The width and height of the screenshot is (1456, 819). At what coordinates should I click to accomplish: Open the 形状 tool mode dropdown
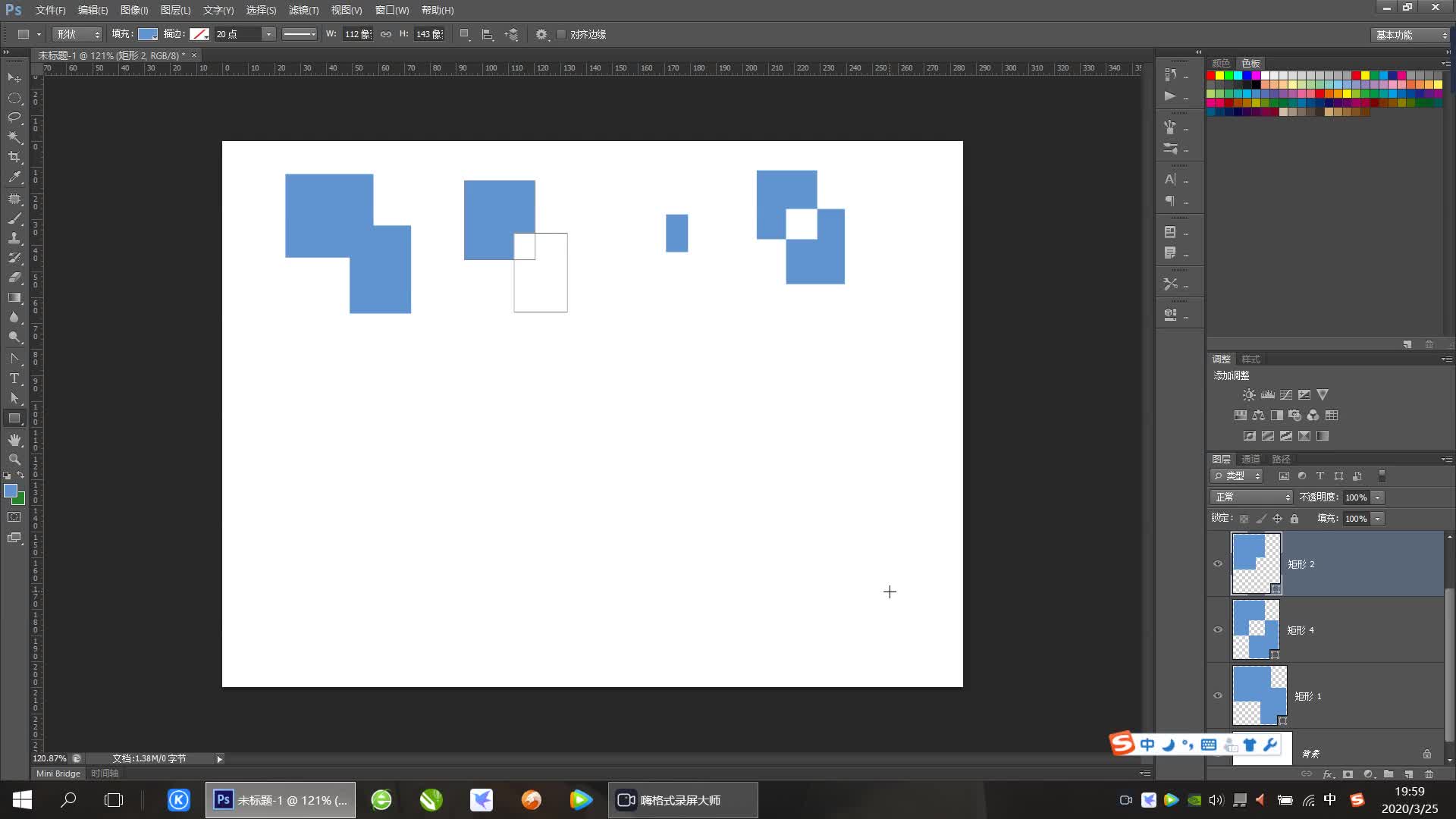pos(77,34)
